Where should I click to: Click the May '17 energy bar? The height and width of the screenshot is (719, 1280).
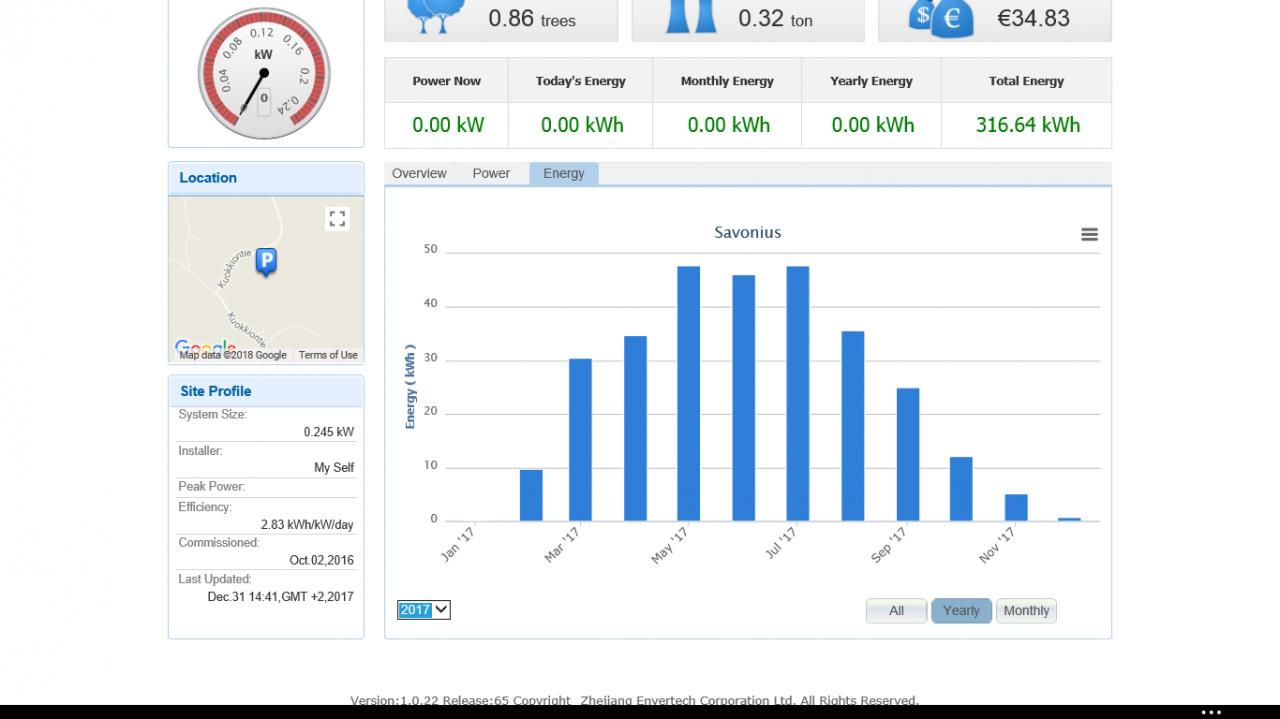click(x=688, y=393)
